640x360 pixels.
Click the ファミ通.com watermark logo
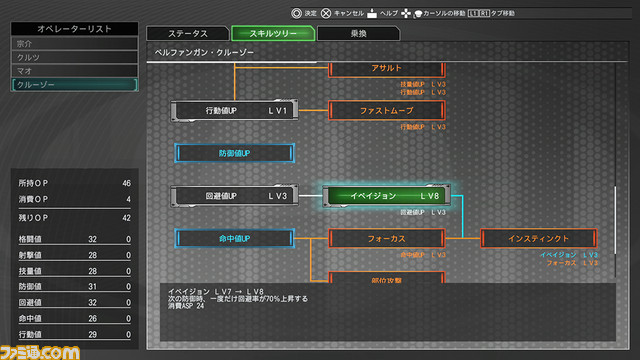click(x=40, y=352)
